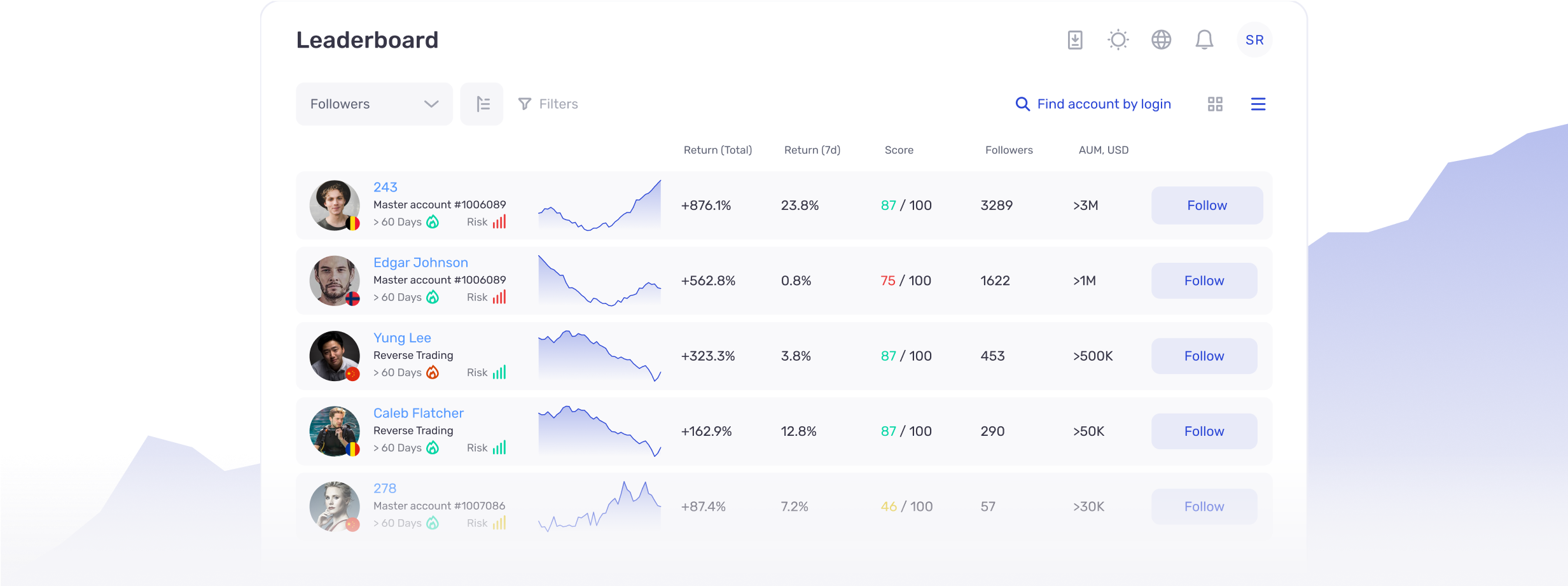Sort by Followers column header
Image resolution: width=1568 pixels, height=586 pixels.
pyautogui.click(x=1009, y=150)
